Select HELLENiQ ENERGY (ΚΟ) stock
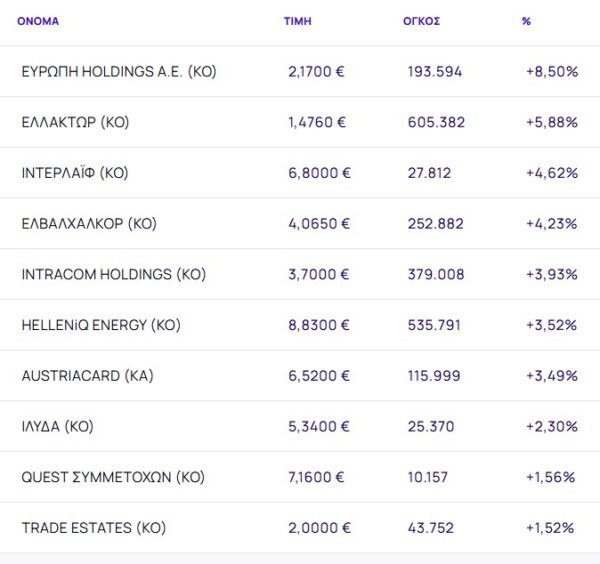This screenshot has height=564, width=600. 100,325
